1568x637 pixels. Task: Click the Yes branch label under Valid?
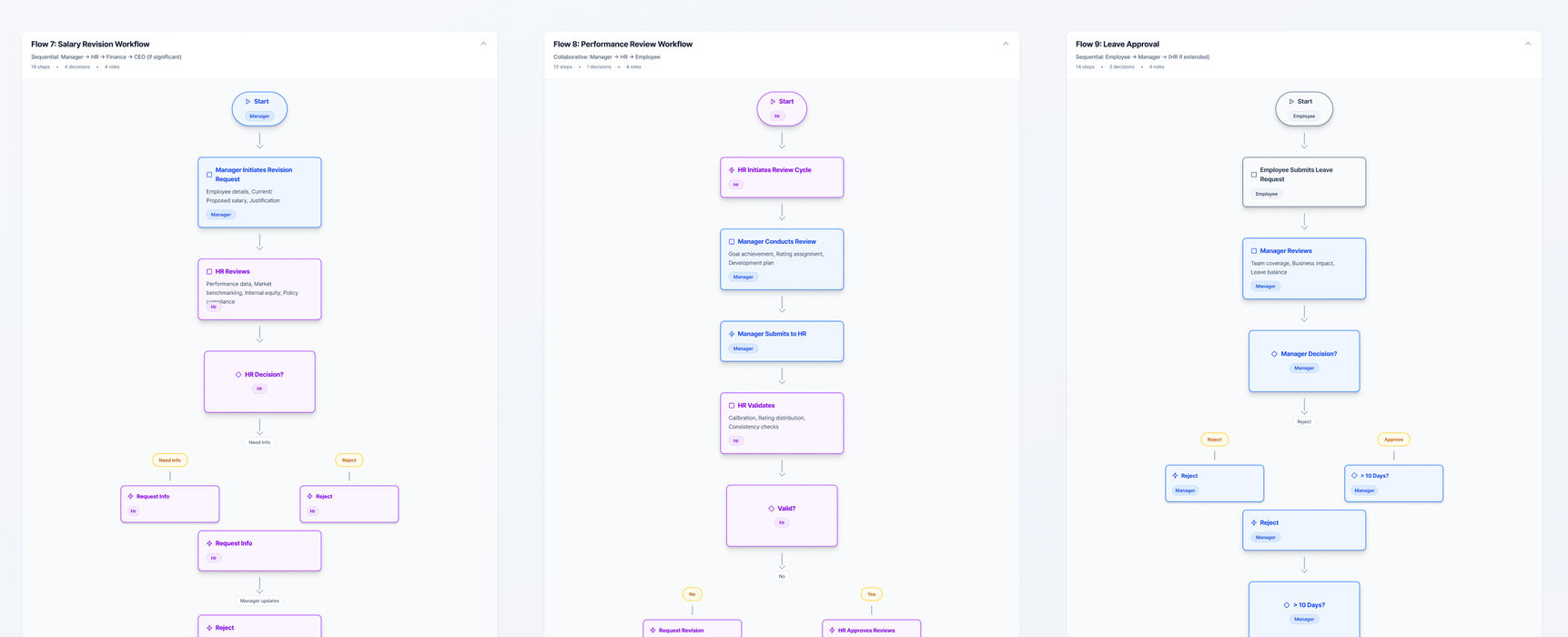pos(871,594)
